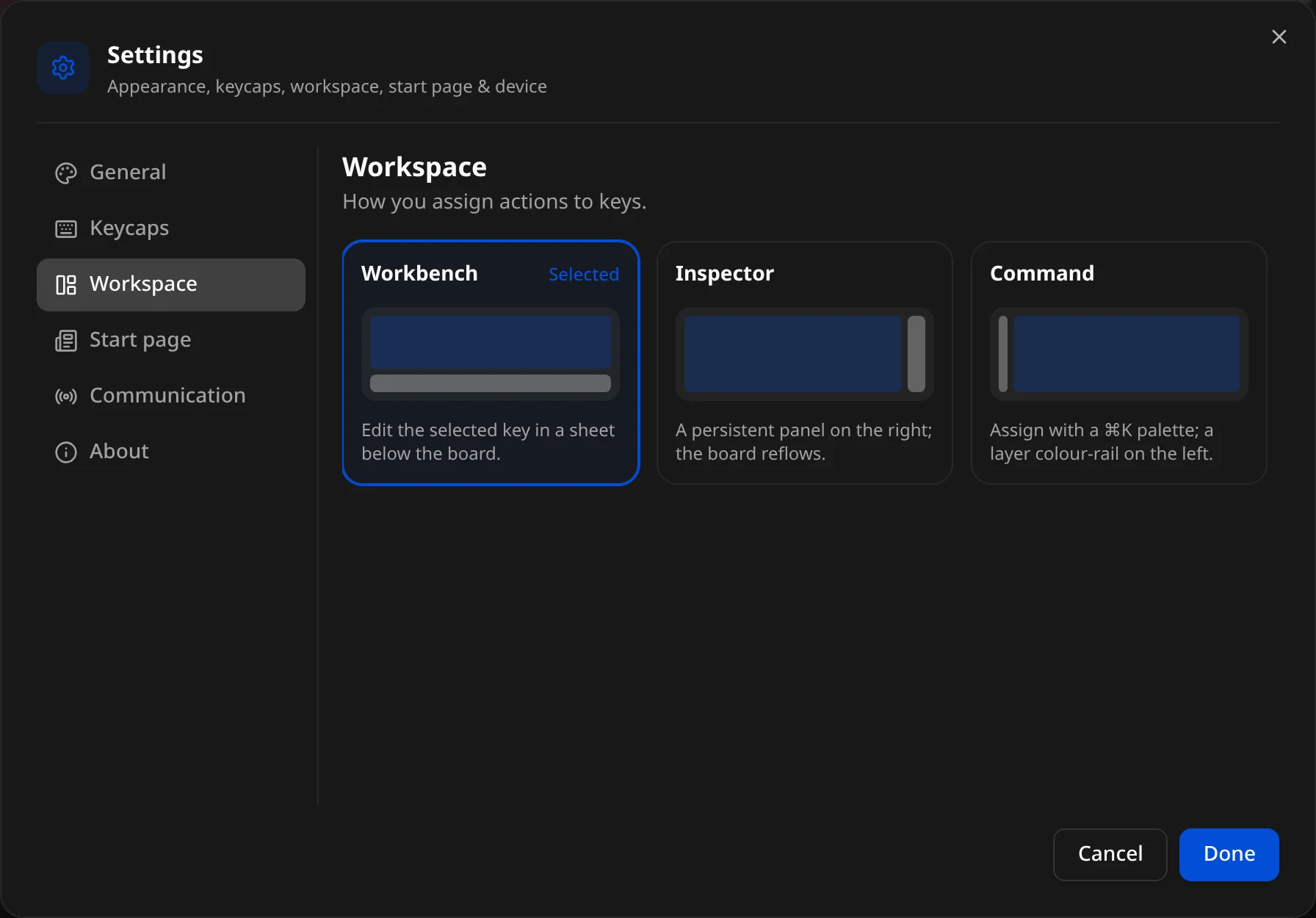
Task: Click the 'Edit the selected key in a sheet' description
Action: pos(488,441)
